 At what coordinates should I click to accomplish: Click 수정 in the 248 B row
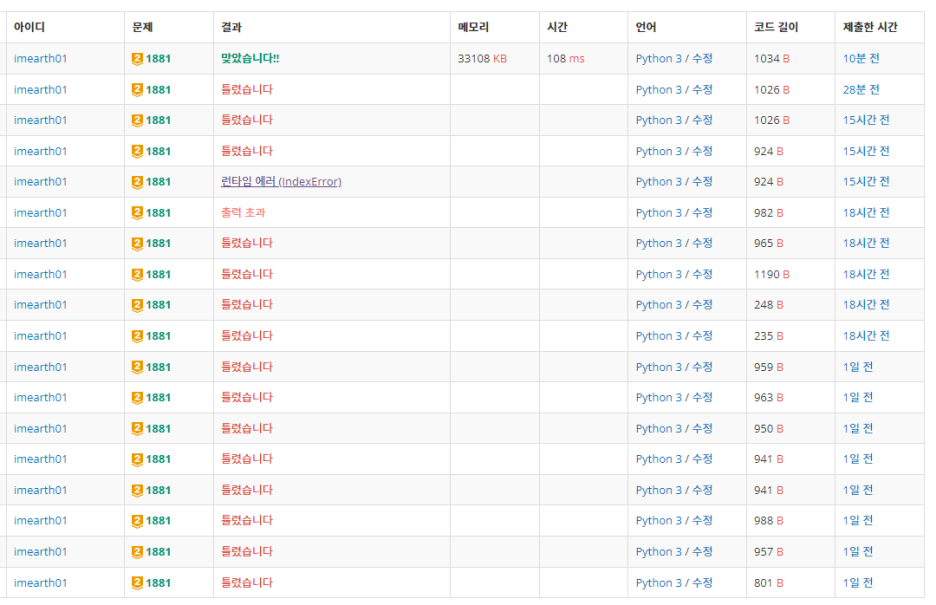pos(702,304)
